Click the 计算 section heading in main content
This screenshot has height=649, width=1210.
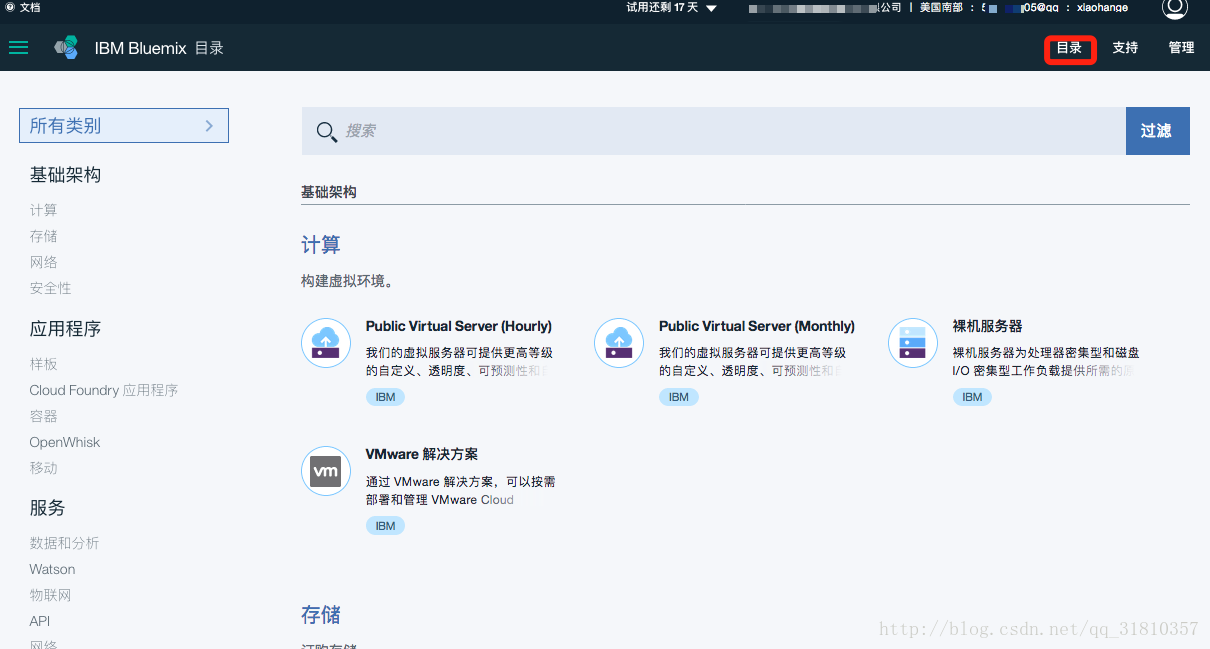321,244
